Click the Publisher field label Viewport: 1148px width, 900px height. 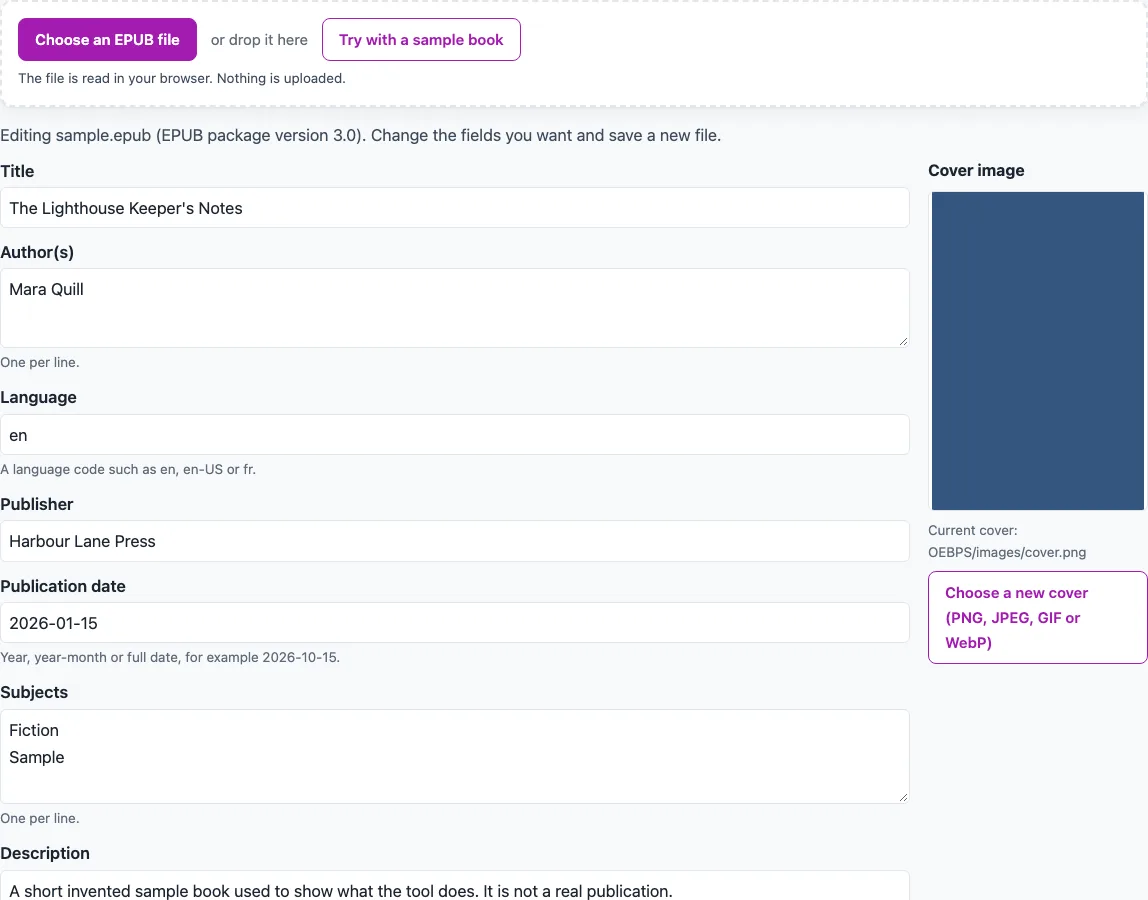click(x=37, y=505)
